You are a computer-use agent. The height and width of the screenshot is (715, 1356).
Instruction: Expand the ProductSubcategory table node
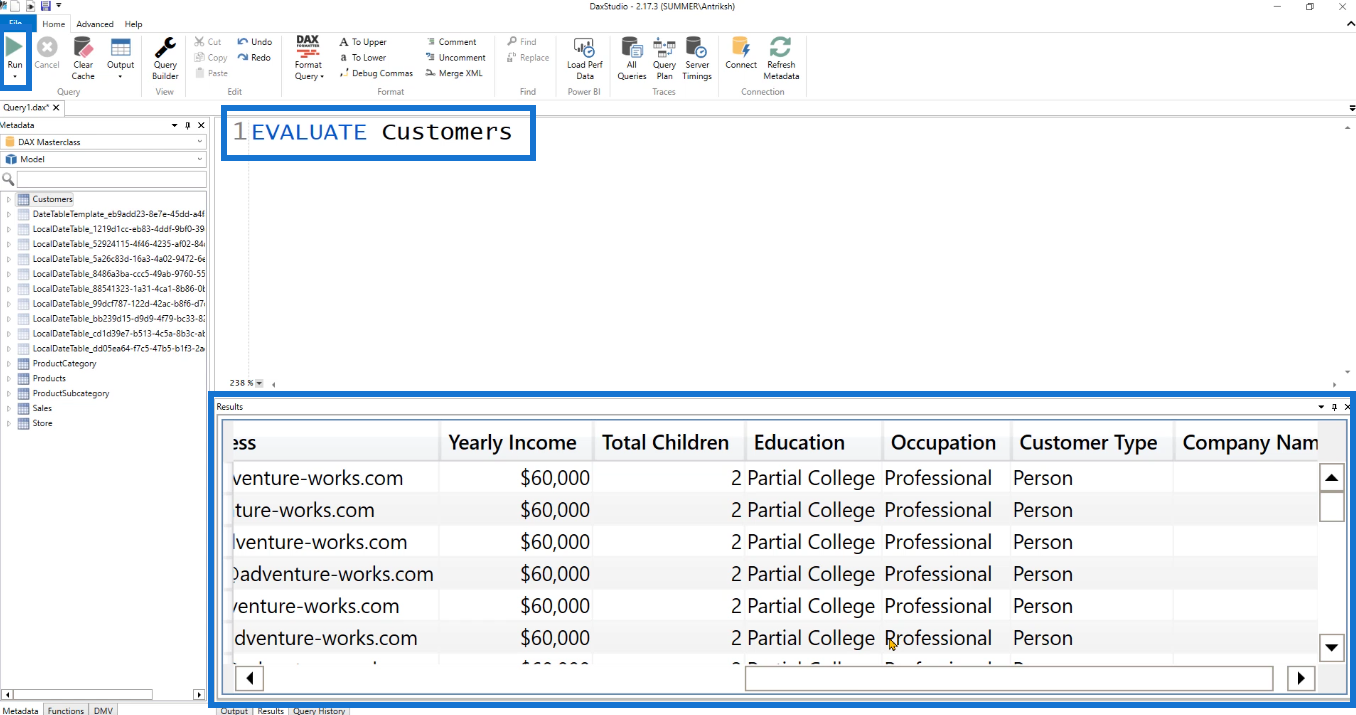[8, 394]
